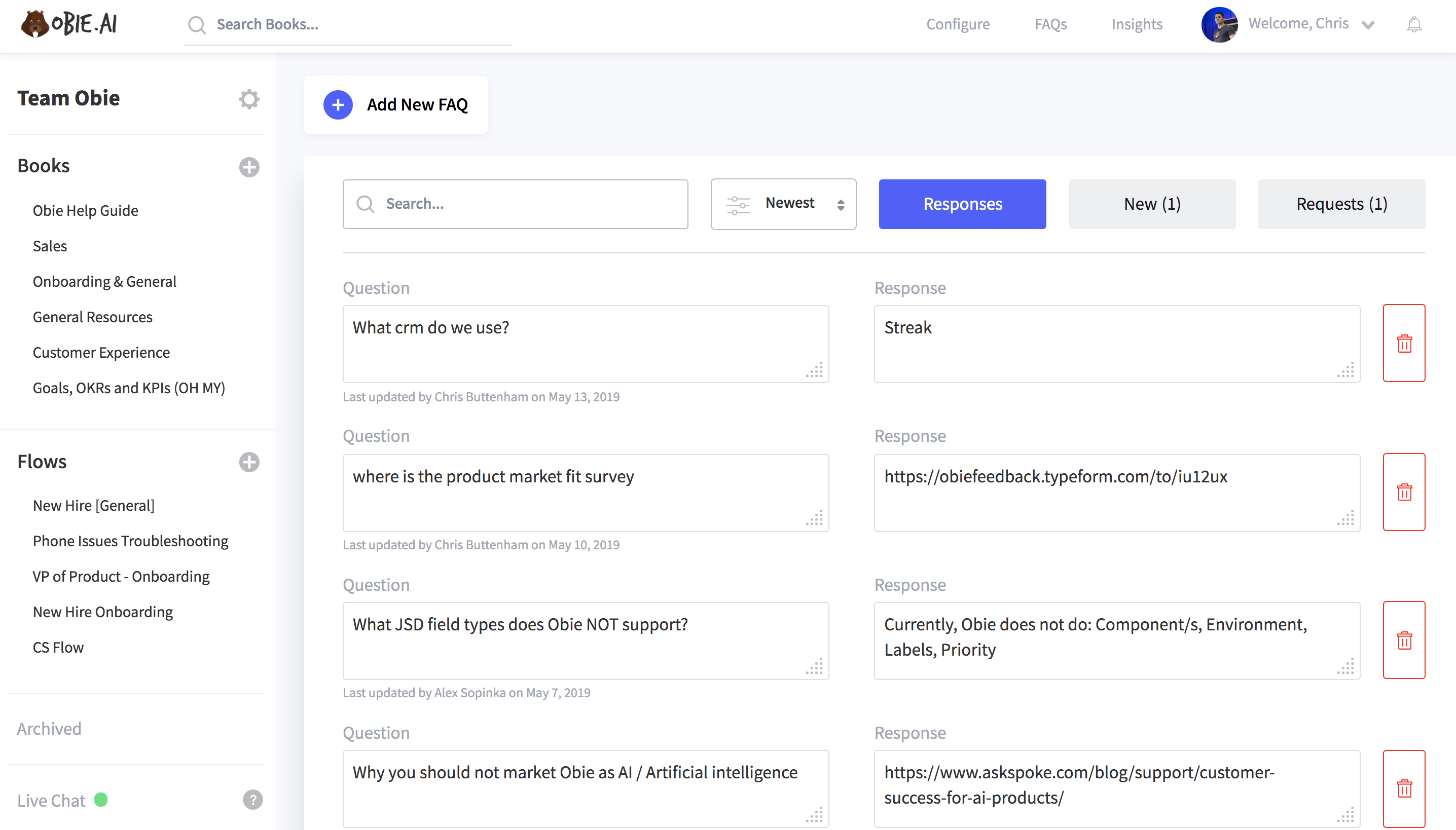Open the Obie Help Guide book
The image size is (1456, 830).
[86, 210]
